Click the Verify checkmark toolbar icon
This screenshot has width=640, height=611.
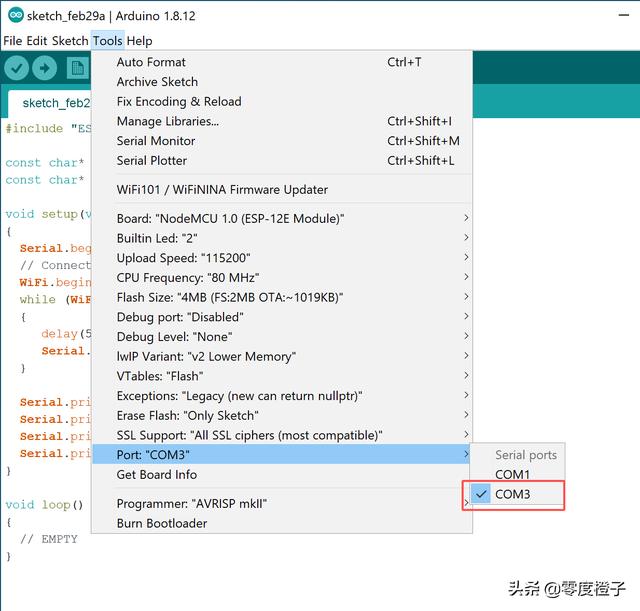click(x=16, y=68)
